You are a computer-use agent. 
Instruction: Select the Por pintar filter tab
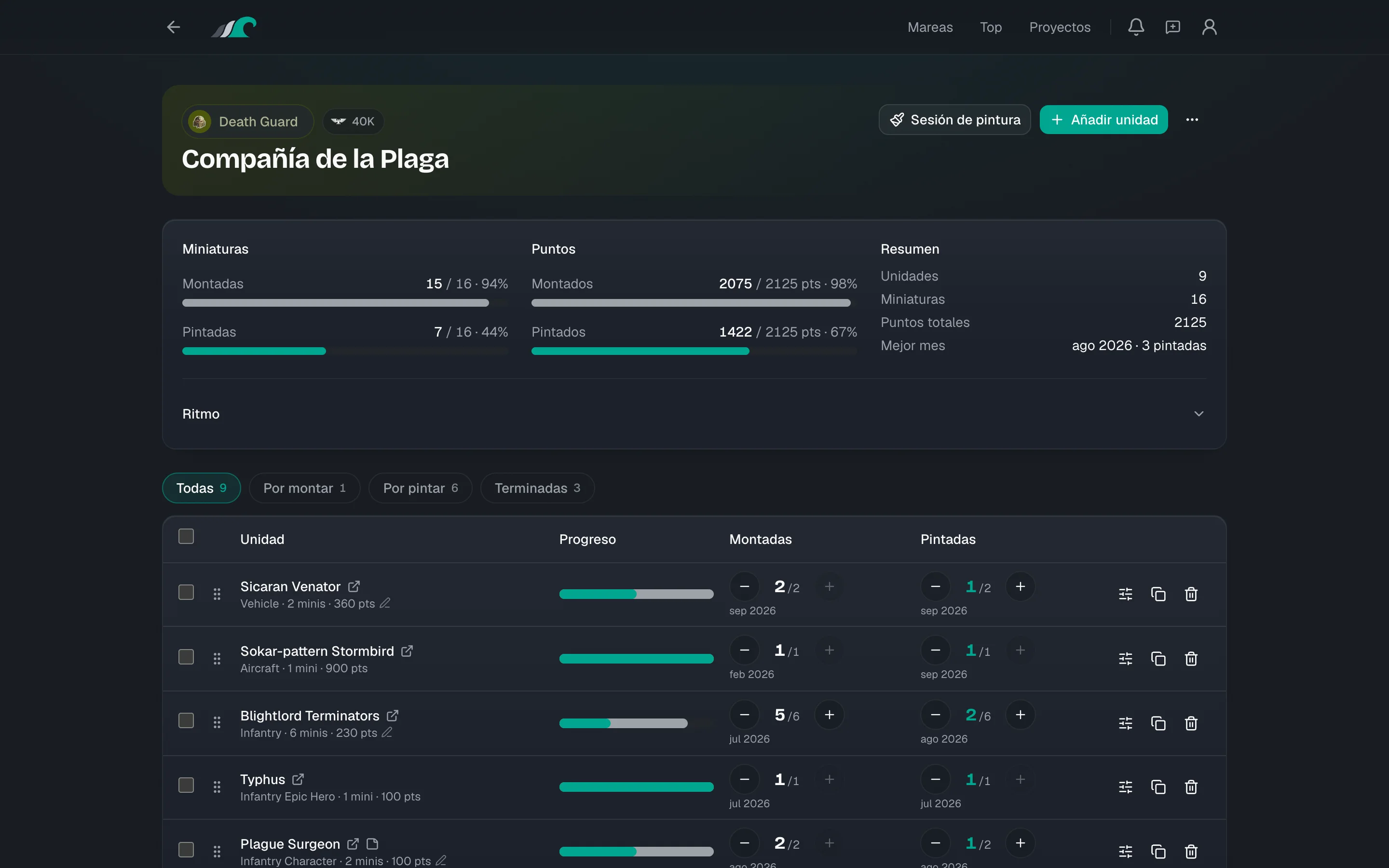420,488
